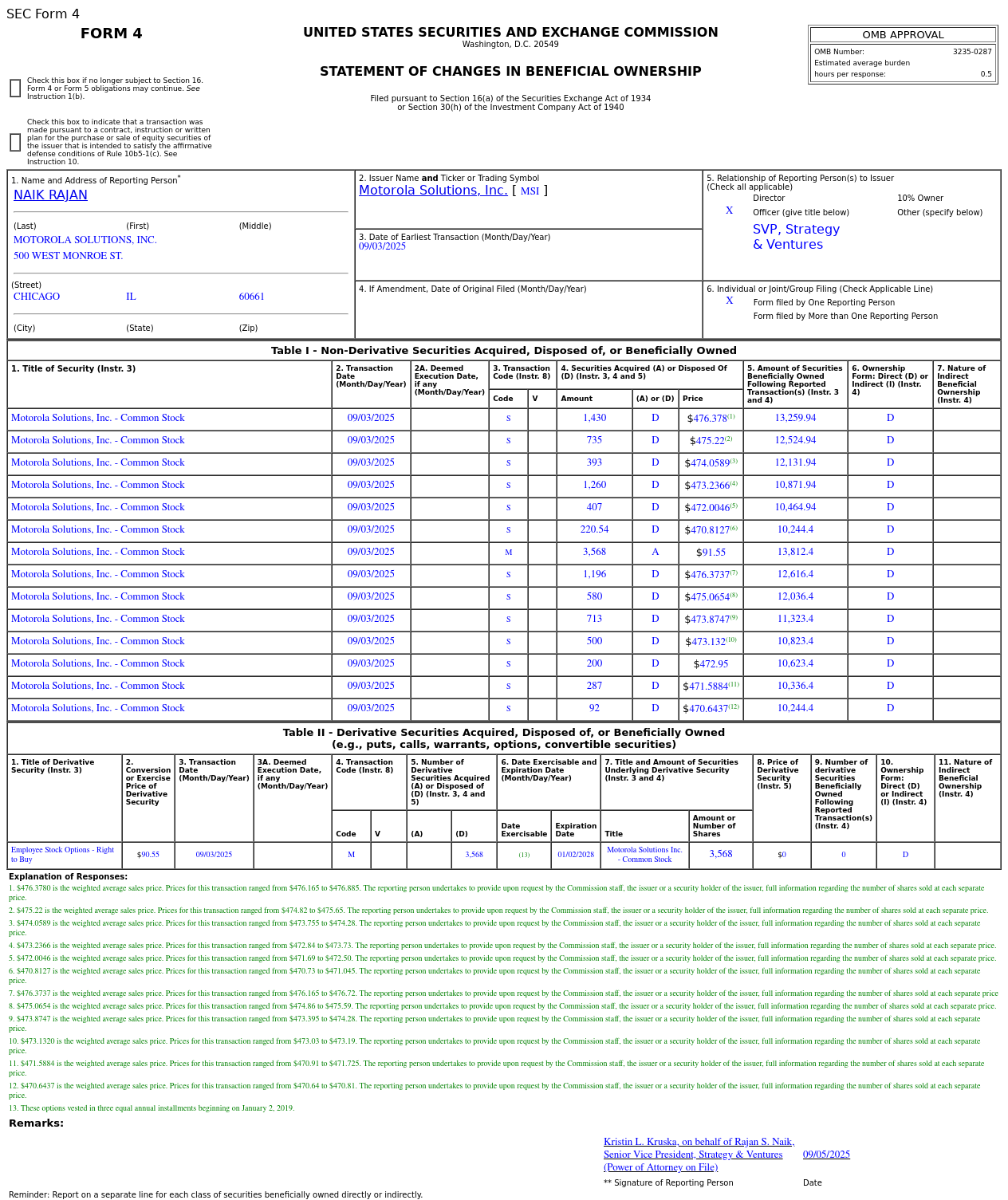Image resolution: width=1008 pixels, height=1200 pixels.
Task: Click the '500 WEST MONROE ST.' address line
Action: [69, 256]
